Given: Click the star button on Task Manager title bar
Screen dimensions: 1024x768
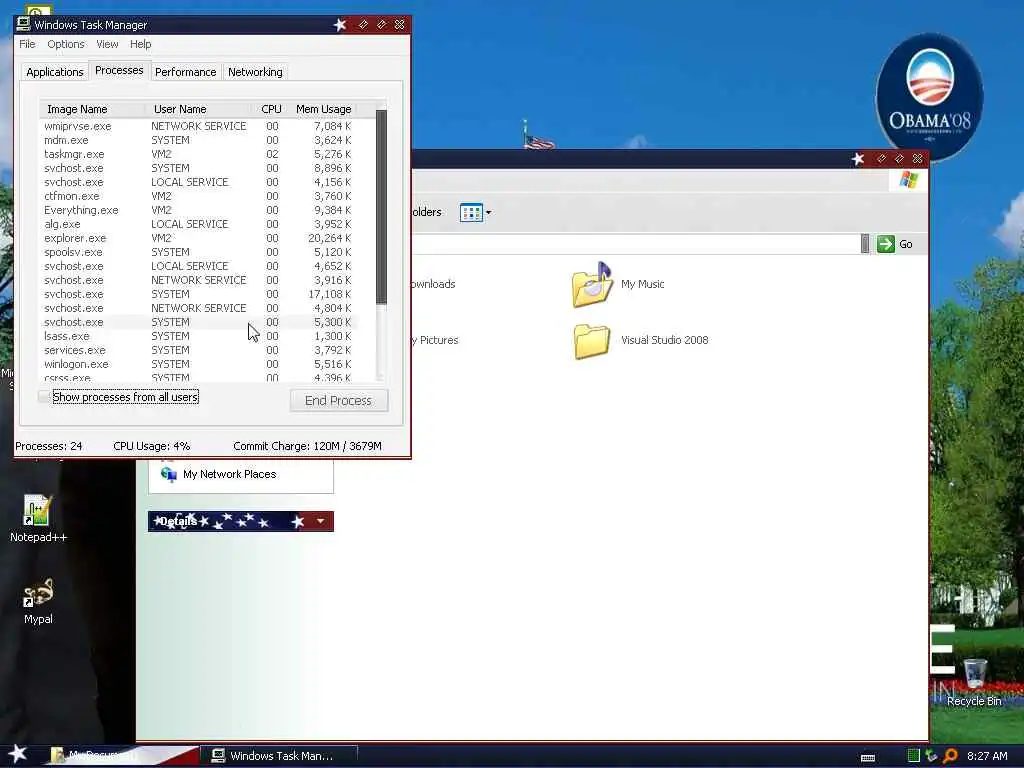Looking at the screenshot, I should point(340,25).
